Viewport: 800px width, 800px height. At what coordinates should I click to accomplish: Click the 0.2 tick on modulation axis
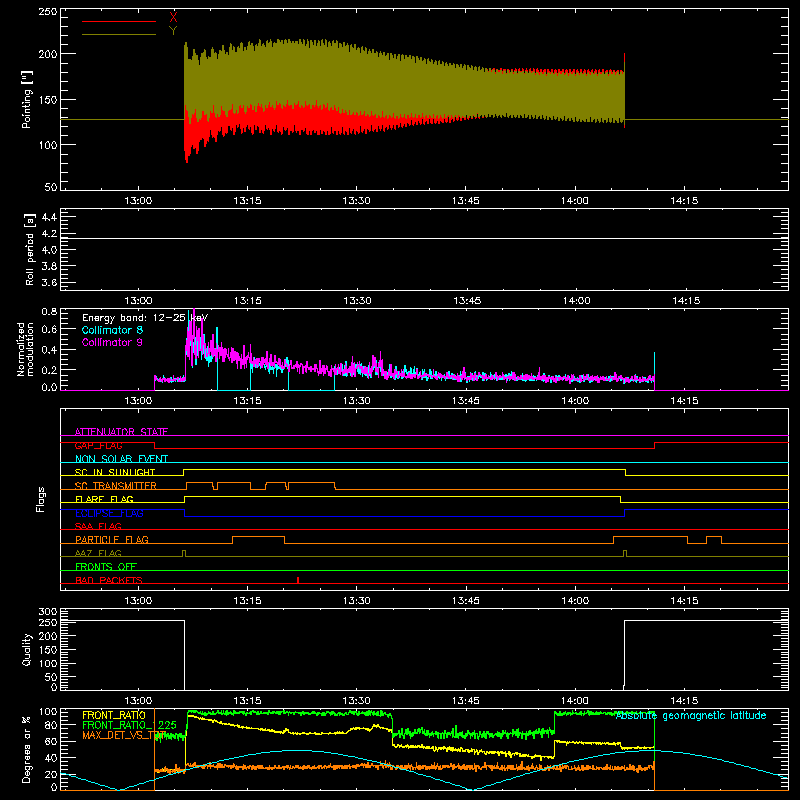pos(49,370)
